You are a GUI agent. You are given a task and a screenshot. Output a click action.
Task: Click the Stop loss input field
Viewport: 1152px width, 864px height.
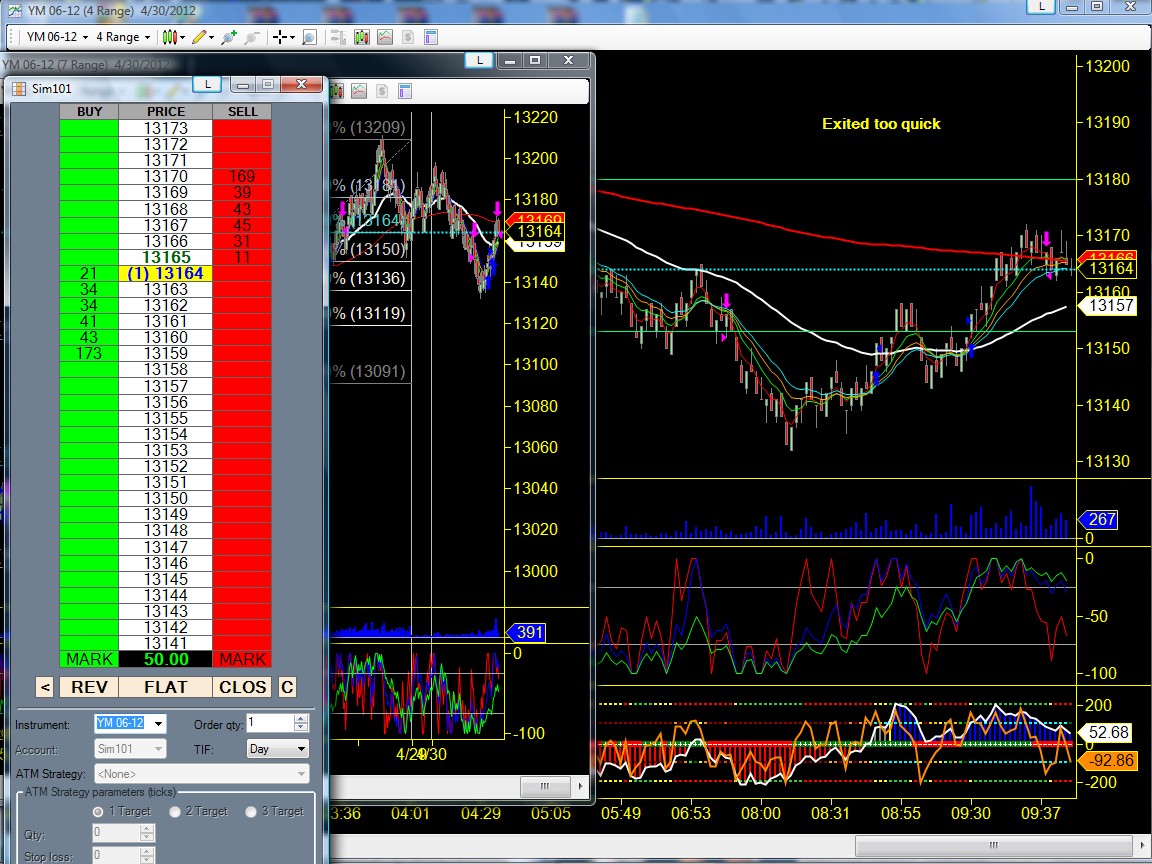(115, 855)
